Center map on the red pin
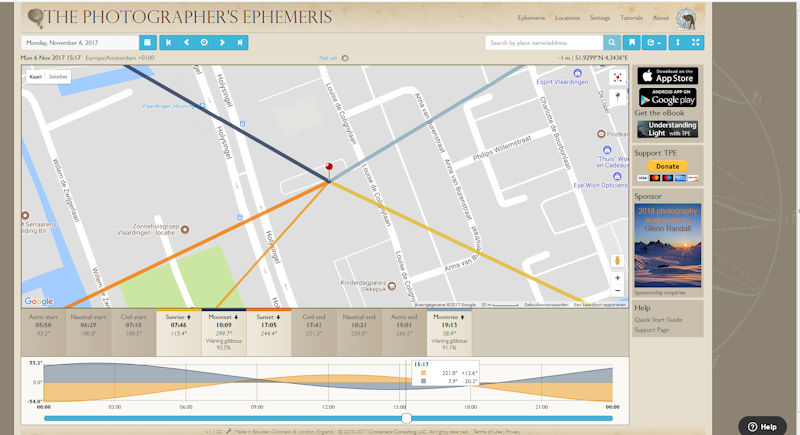 tap(617, 78)
